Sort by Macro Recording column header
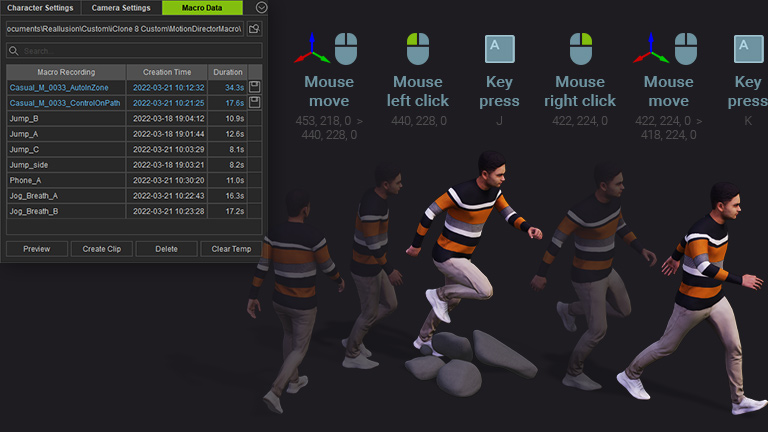Viewport: 768px width, 432px height. [x=66, y=72]
